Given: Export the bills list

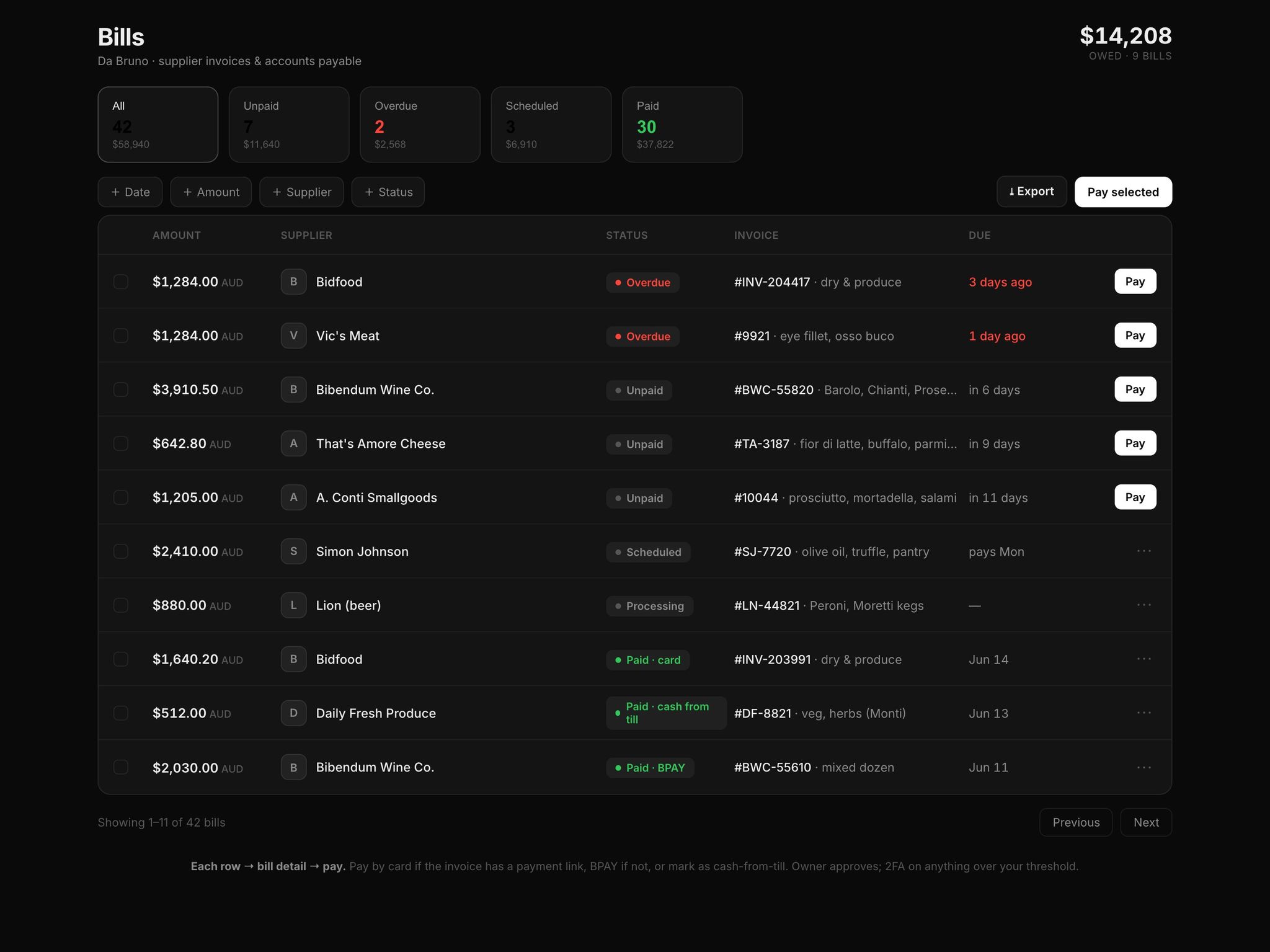Looking at the screenshot, I should point(1032,192).
